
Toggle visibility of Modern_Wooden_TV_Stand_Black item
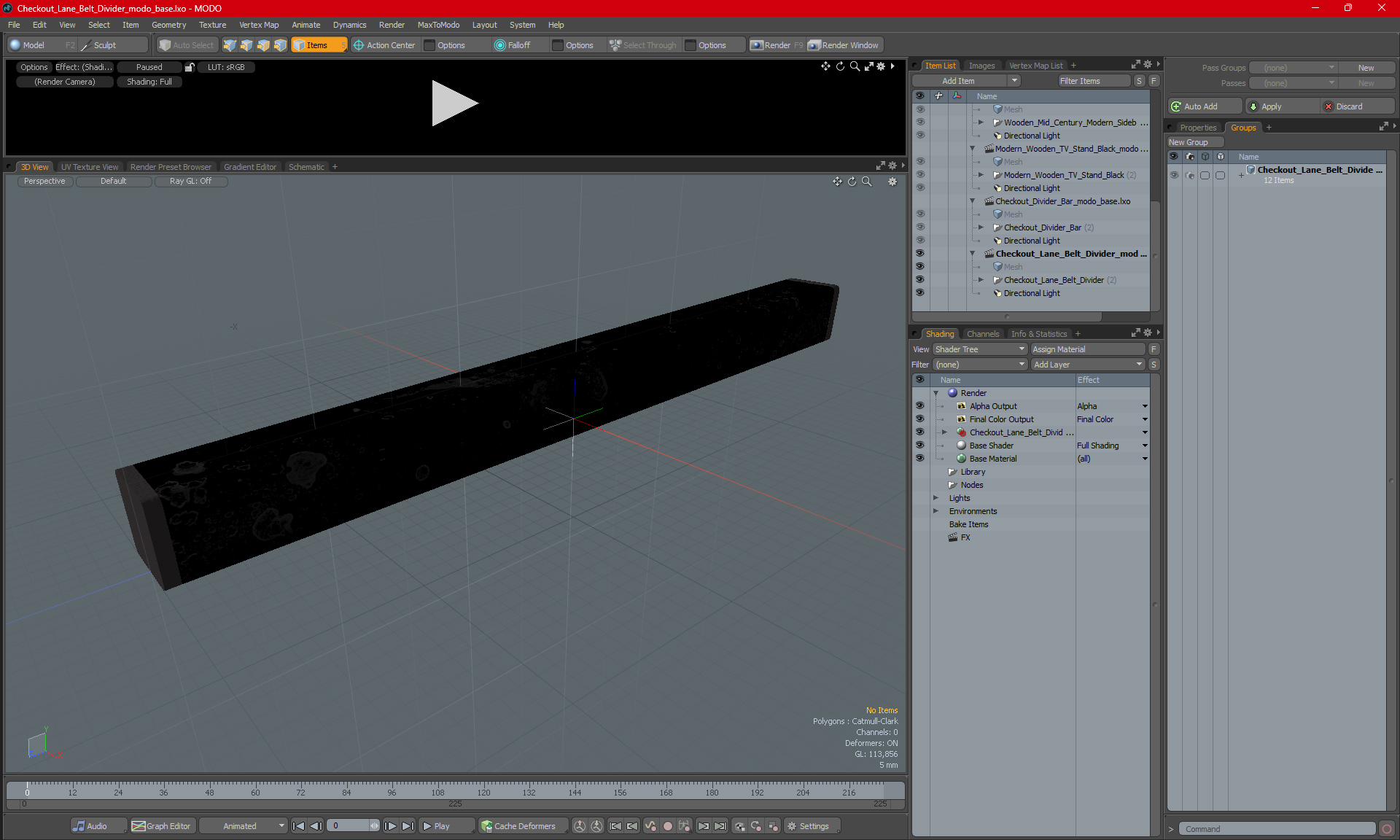click(x=919, y=175)
